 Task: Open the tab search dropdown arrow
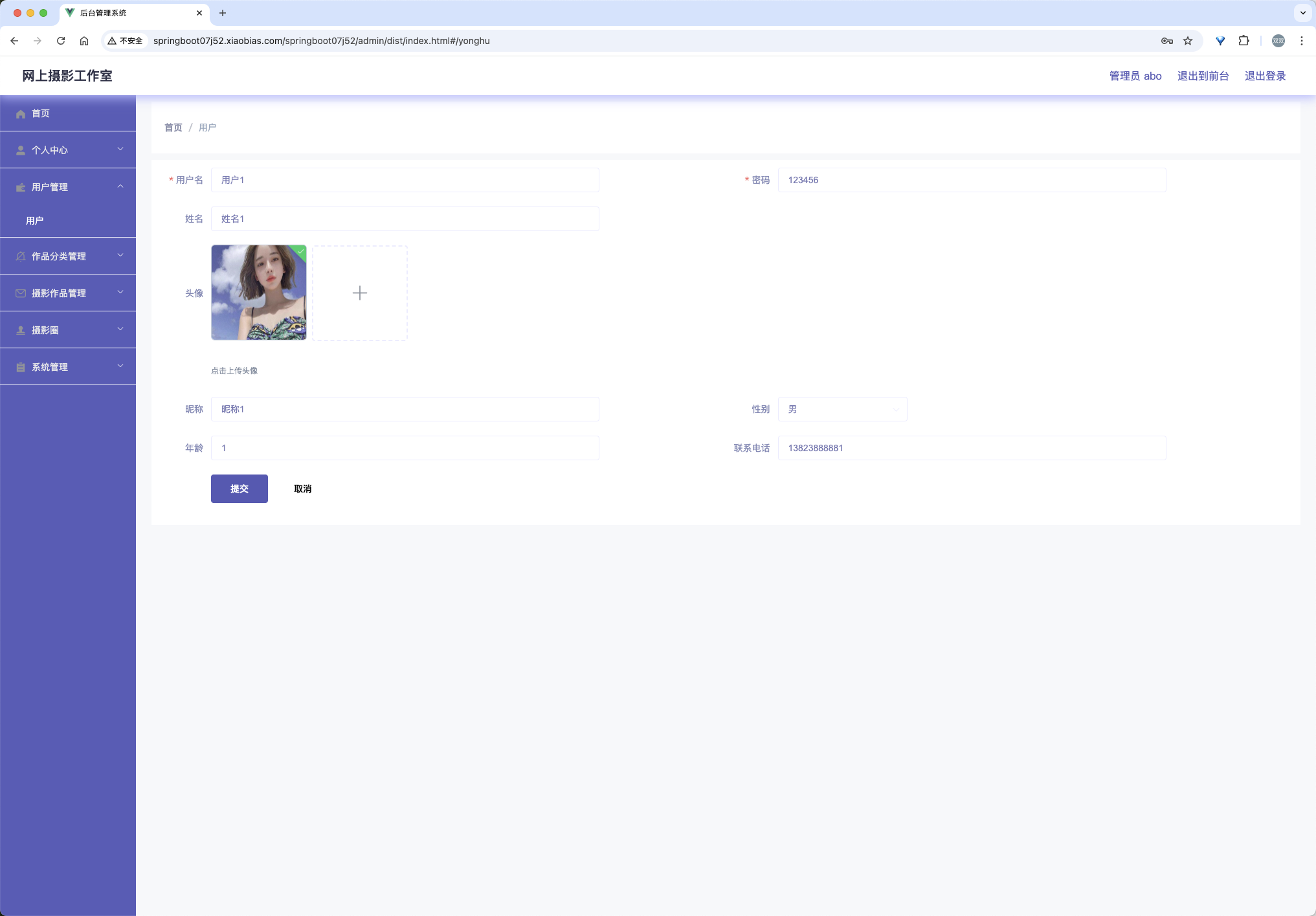(x=1303, y=13)
